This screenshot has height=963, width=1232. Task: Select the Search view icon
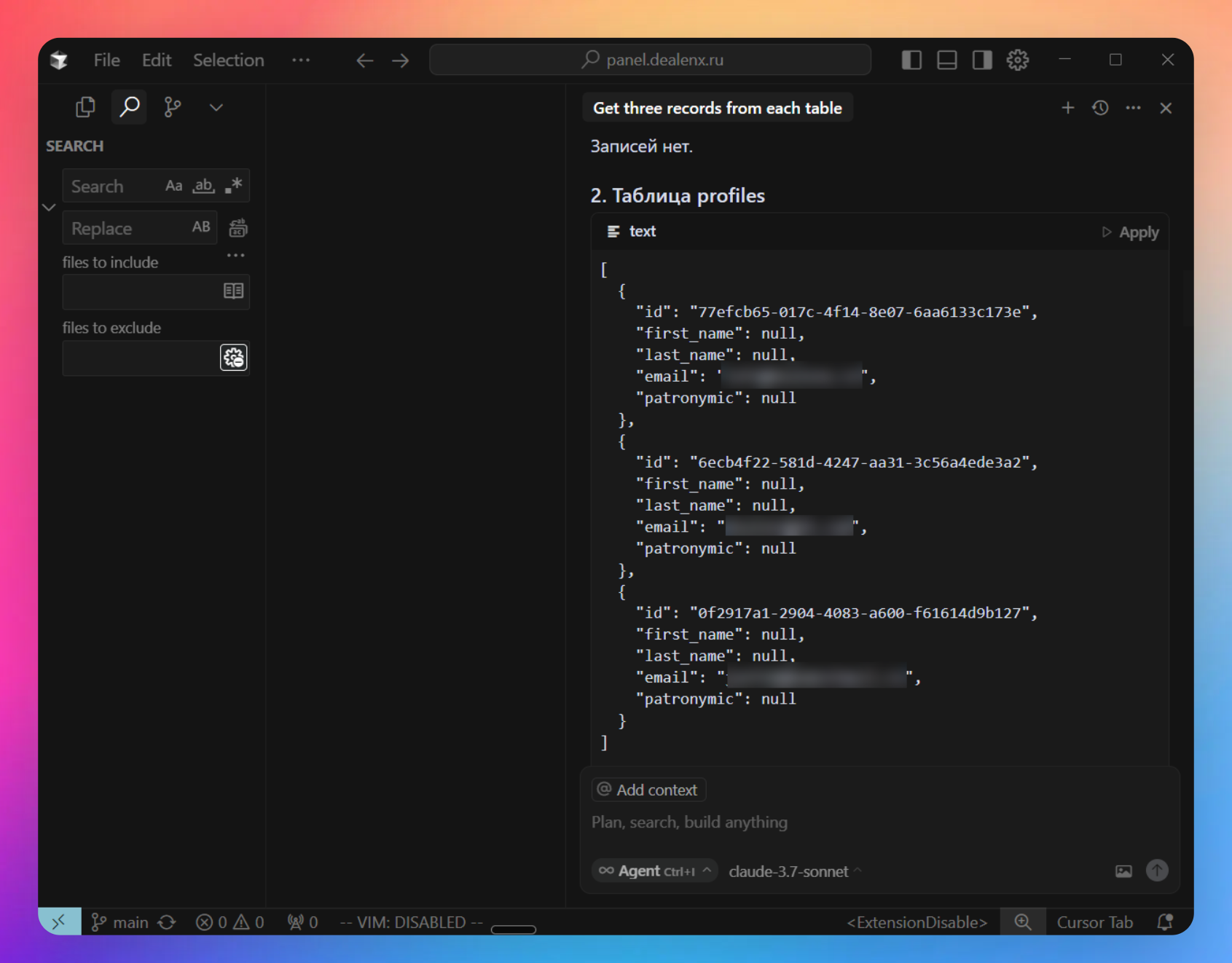(130, 107)
